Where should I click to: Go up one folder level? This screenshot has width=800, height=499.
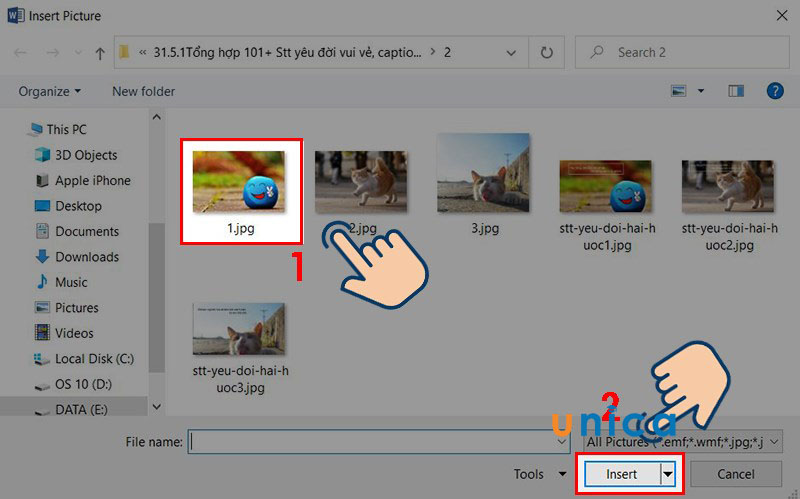pos(100,53)
